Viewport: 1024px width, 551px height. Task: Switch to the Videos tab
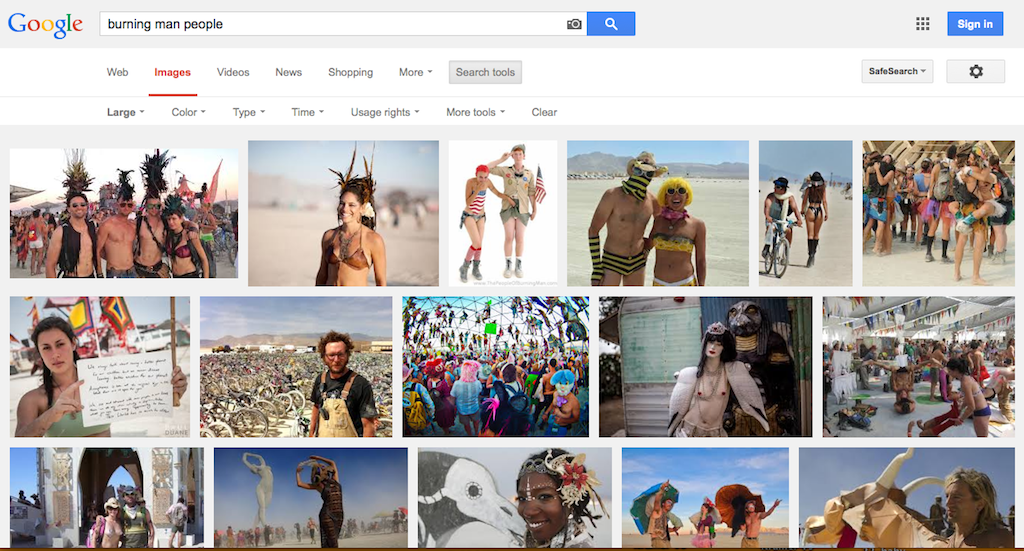233,72
